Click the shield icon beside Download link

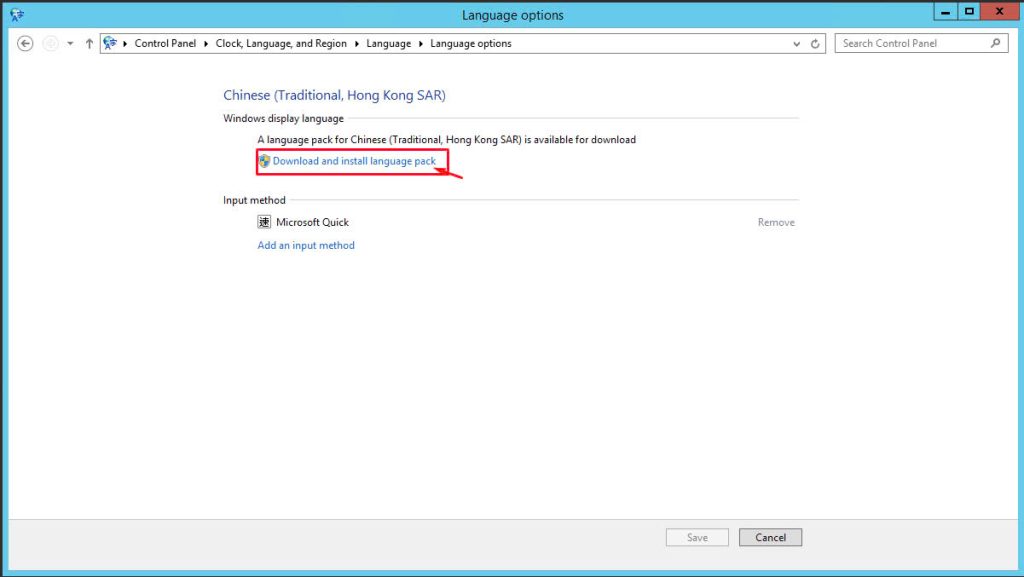tap(264, 161)
